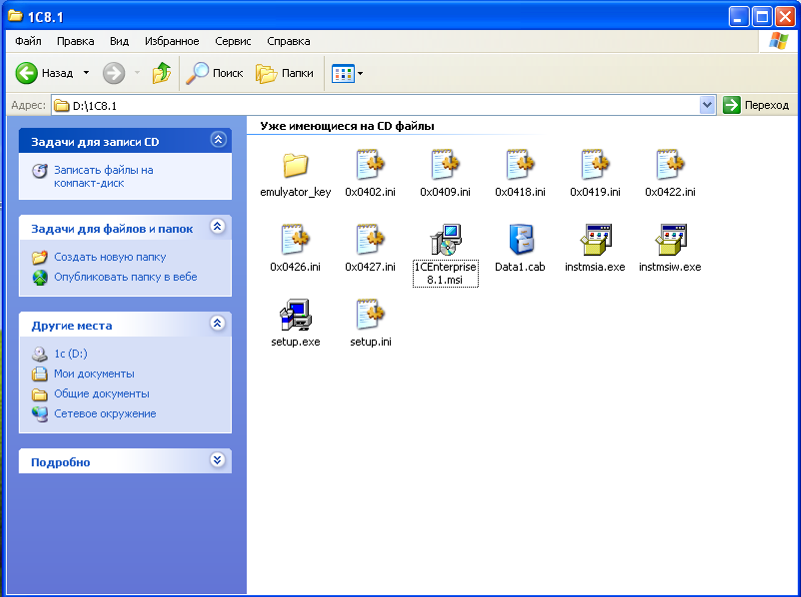Viewport: 801px width, 597px height.
Task: Open the Вид menu
Action: point(119,41)
